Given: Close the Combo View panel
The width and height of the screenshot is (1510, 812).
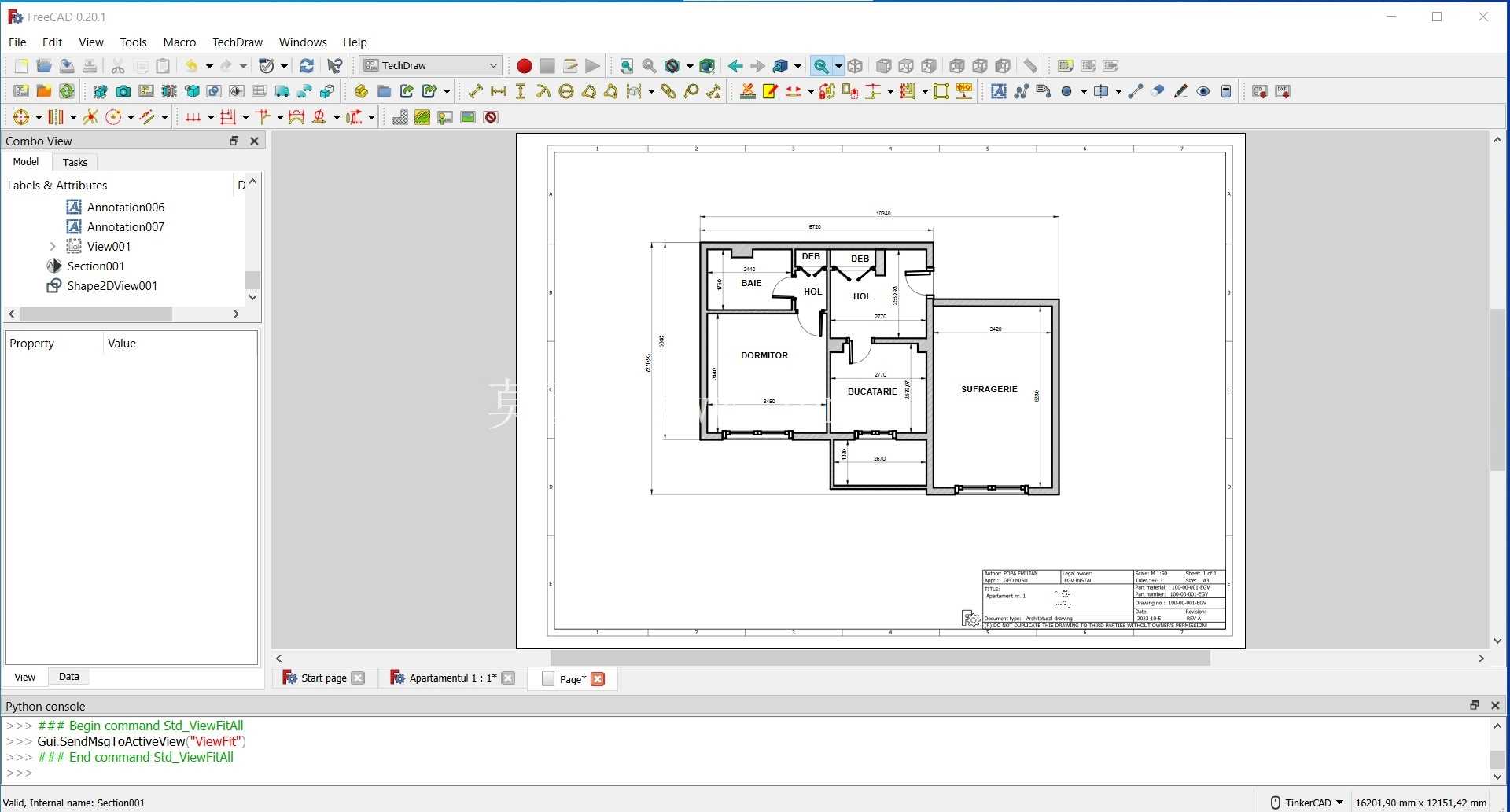Looking at the screenshot, I should click(254, 141).
